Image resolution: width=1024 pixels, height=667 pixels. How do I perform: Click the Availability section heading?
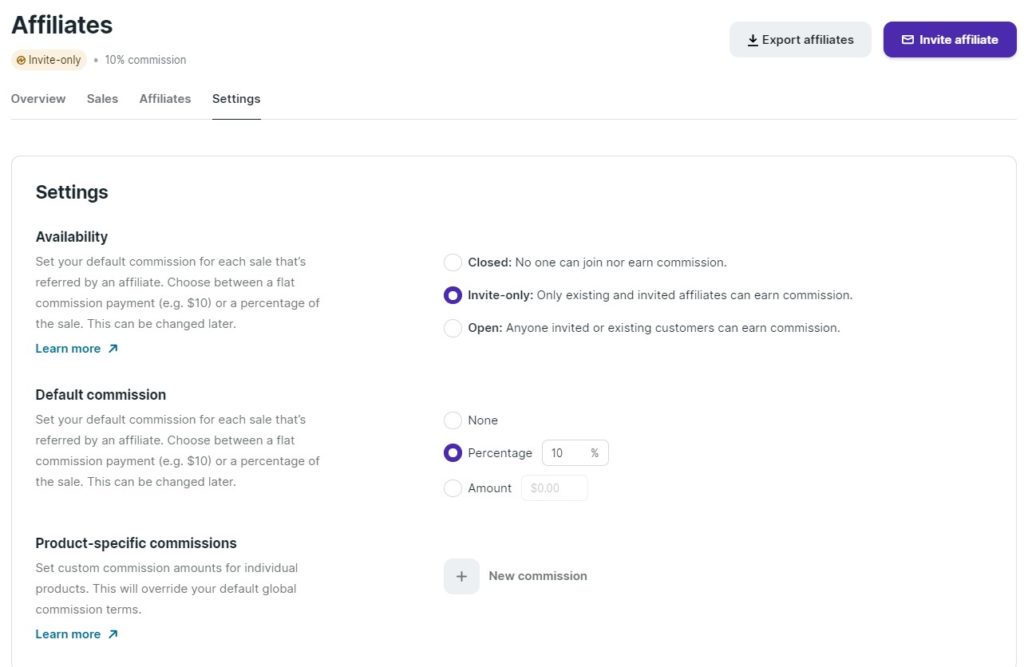click(72, 236)
